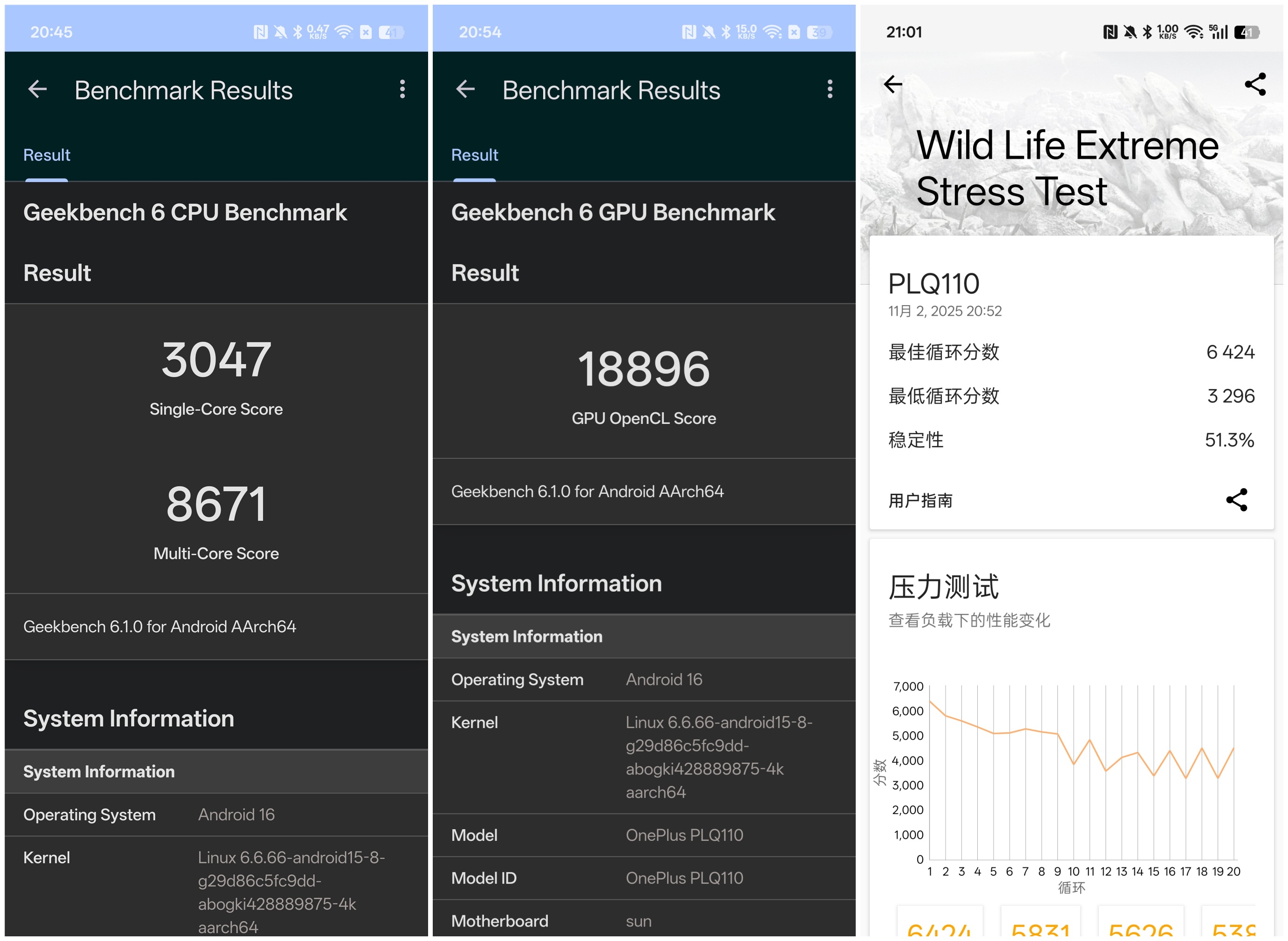Select the Result tab in the GPU benchmark
Screen dimensions: 1288x941
click(475, 155)
